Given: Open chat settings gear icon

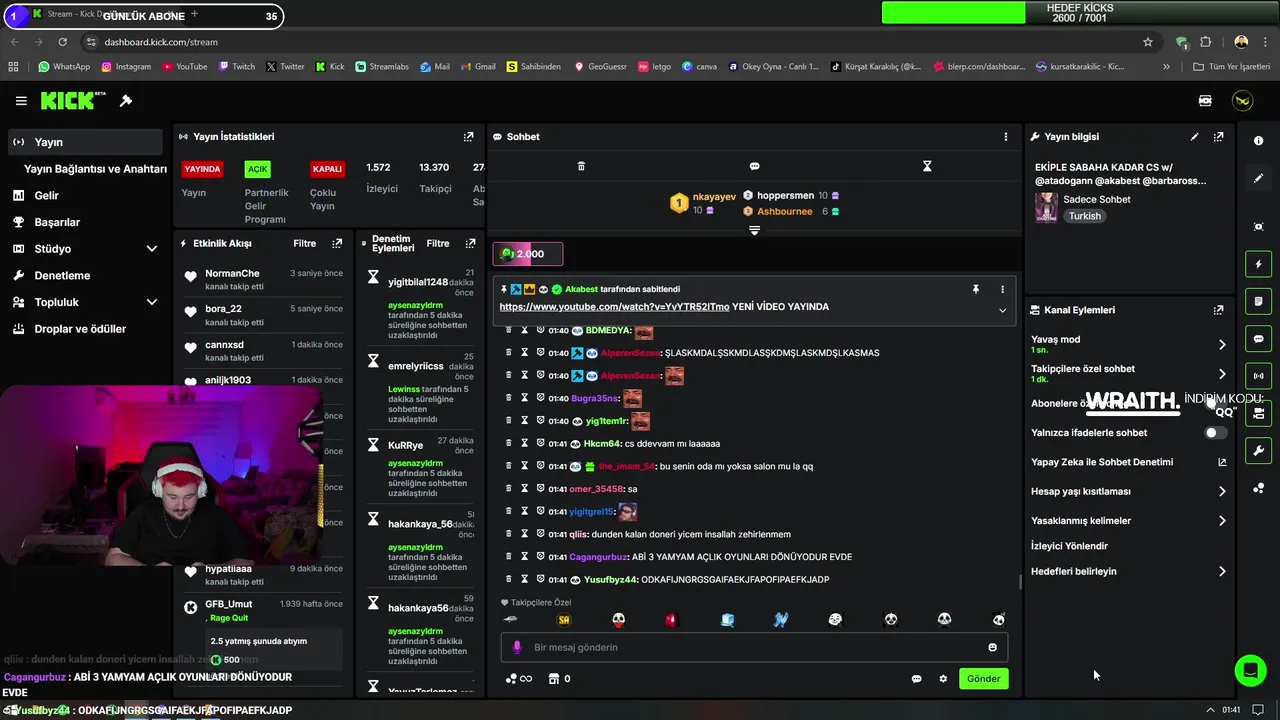Looking at the screenshot, I should point(943,679).
